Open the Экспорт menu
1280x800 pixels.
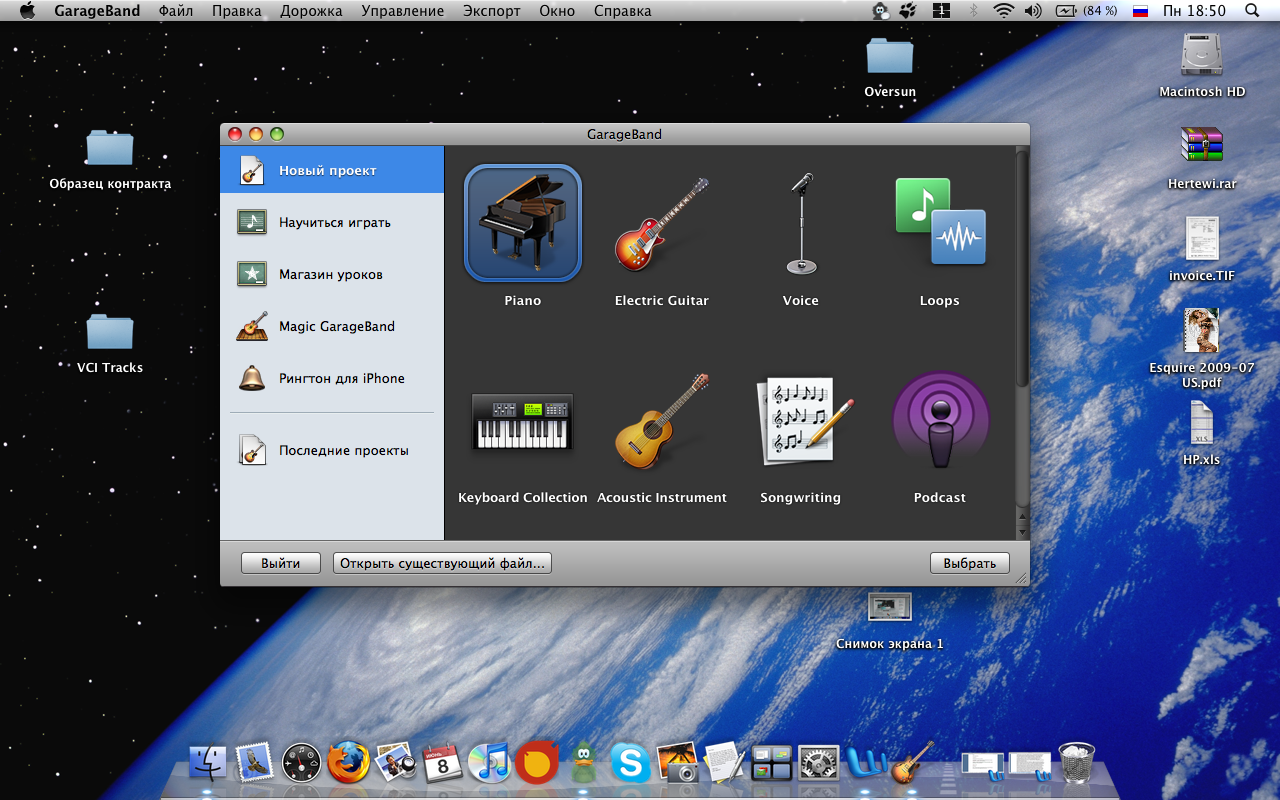[492, 11]
